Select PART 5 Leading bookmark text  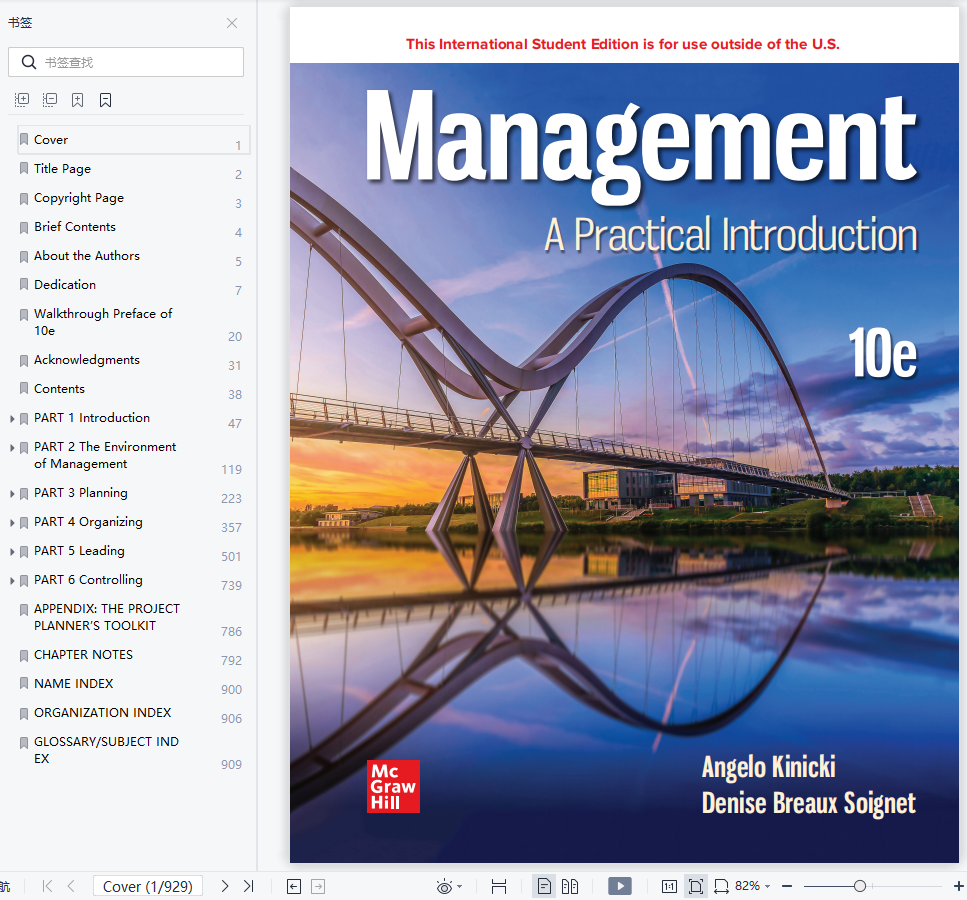pyautogui.click(x=79, y=551)
